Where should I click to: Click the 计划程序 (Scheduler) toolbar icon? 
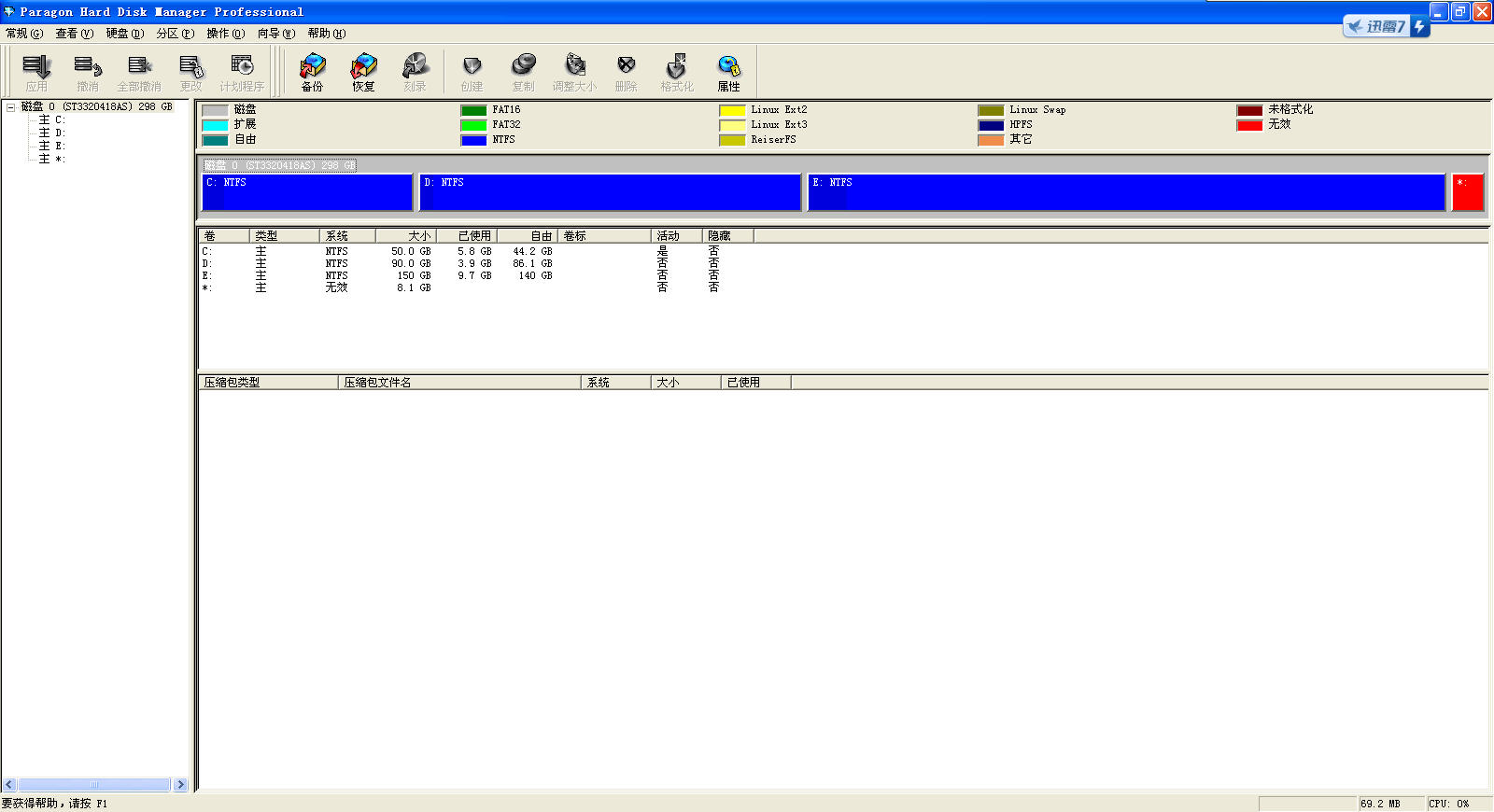tap(242, 71)
